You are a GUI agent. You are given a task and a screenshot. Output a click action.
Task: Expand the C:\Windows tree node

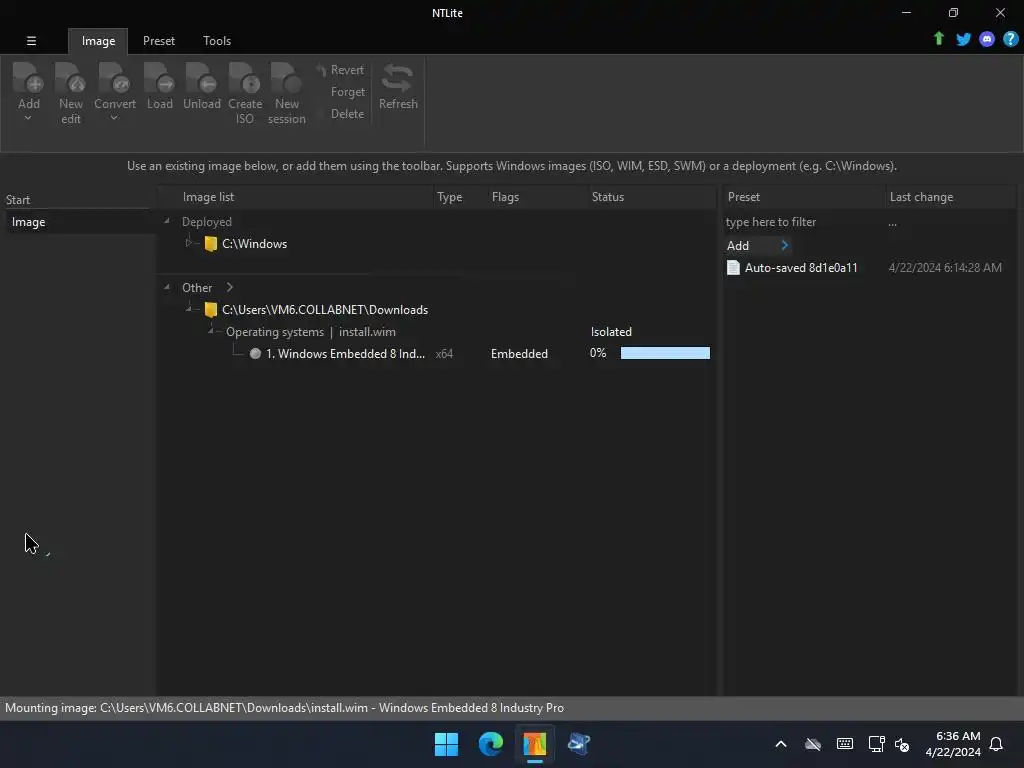pos(188,243)
